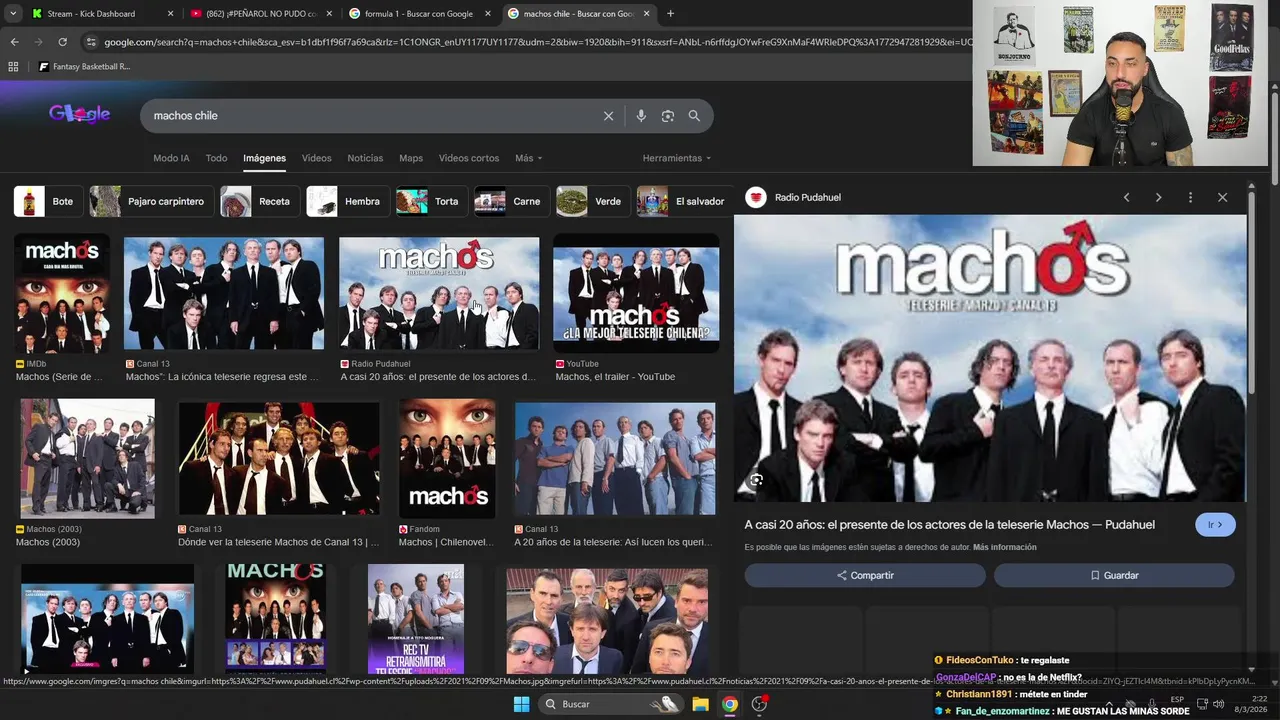The width and height of the screenshot is (1280, 720).
Task: Open YouTube Machos trailer thumbnail
Action: (x=636, y=293)
